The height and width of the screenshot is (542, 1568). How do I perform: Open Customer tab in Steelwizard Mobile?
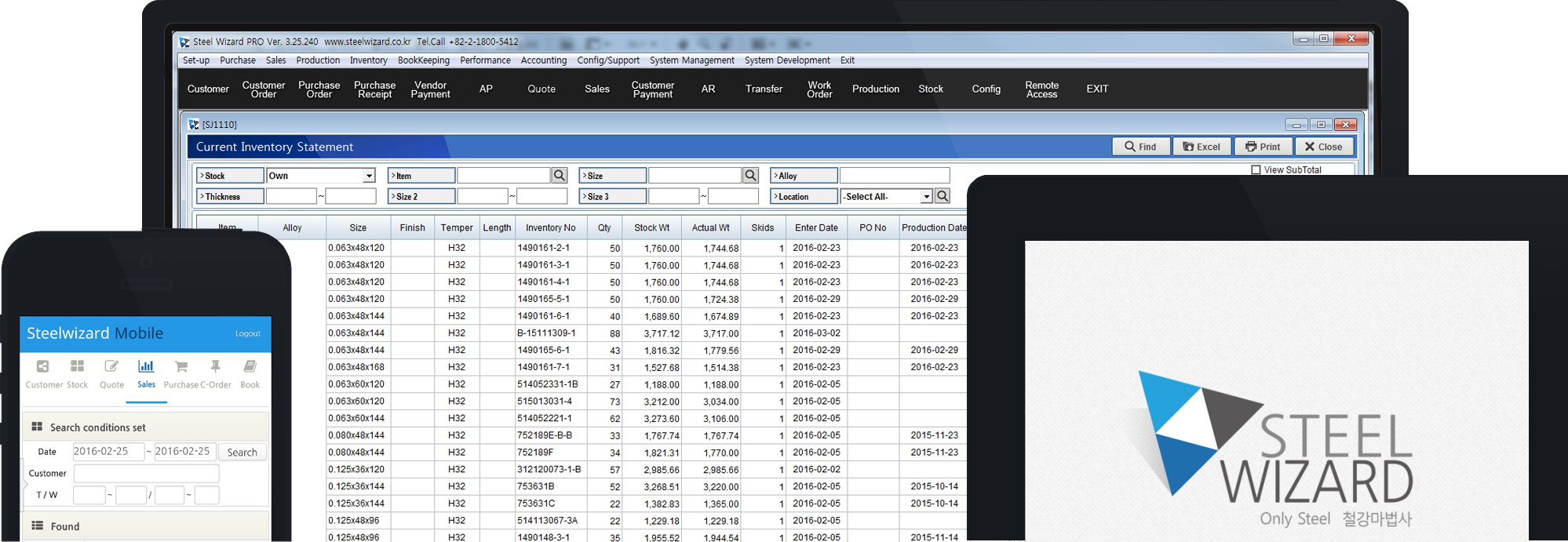[44, 374]
